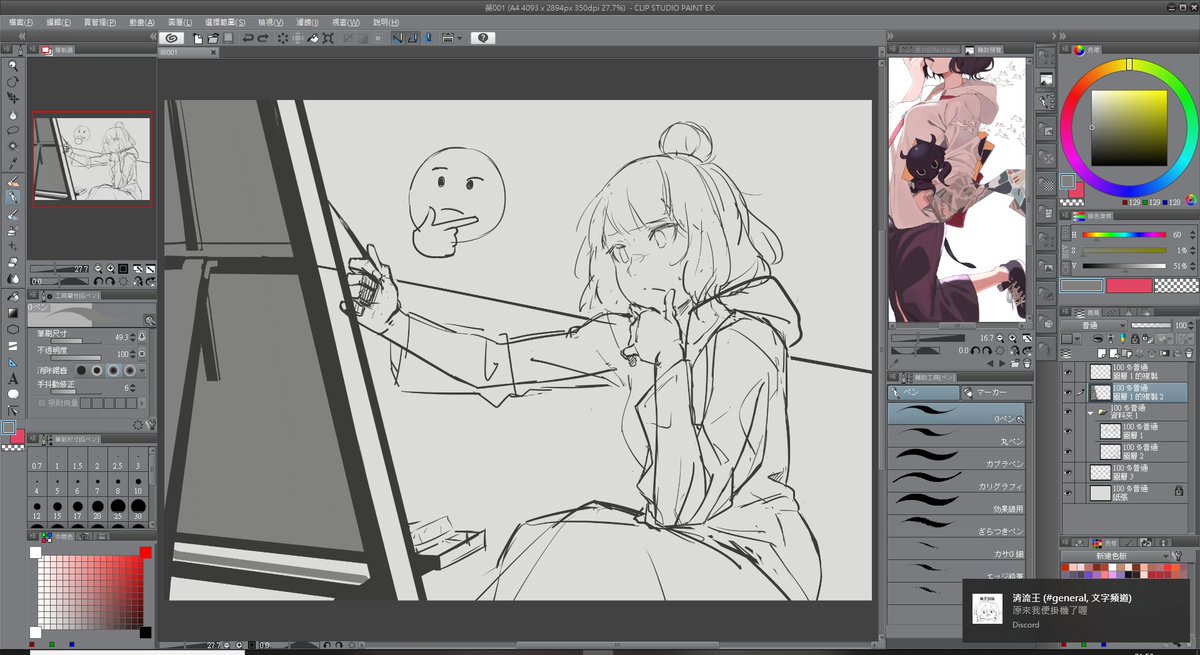Click the Save icon in command bar

228,38
